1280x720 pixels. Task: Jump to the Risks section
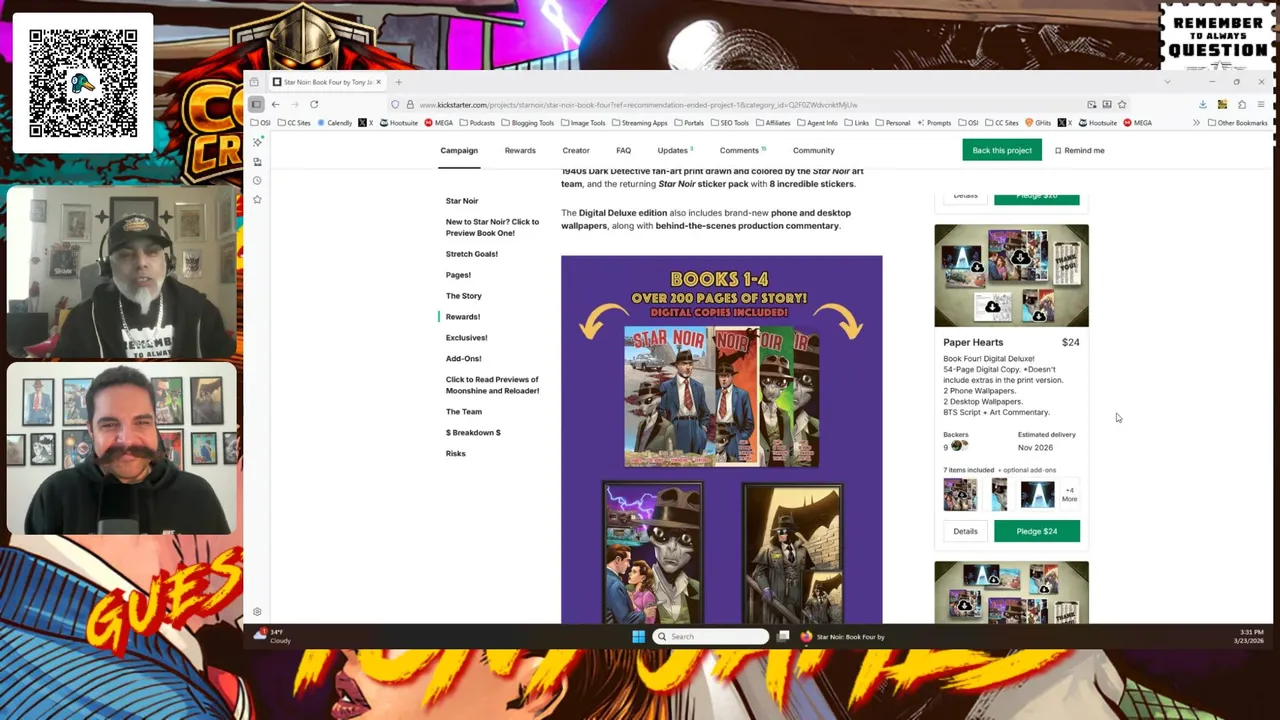point(456,454)
